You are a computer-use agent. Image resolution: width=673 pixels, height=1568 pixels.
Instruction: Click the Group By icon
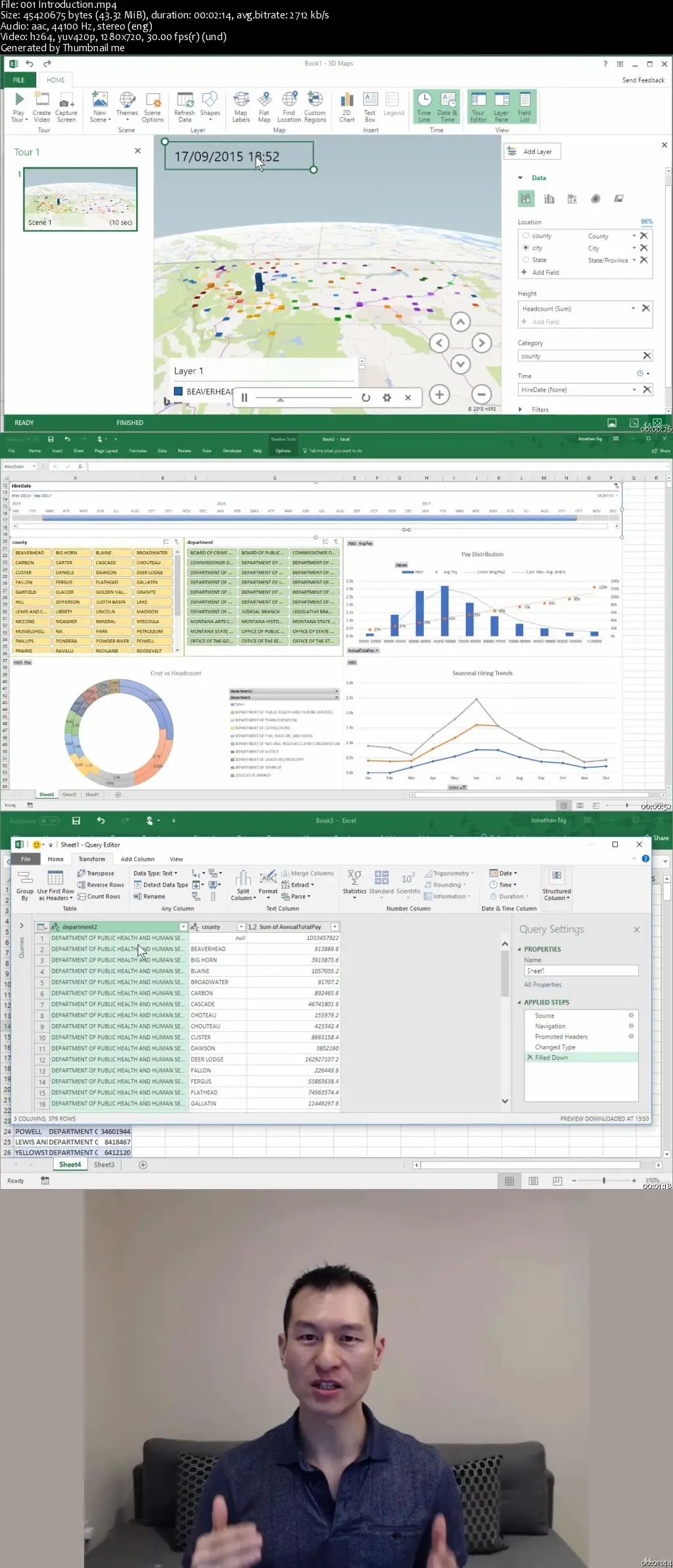[25, 884]
